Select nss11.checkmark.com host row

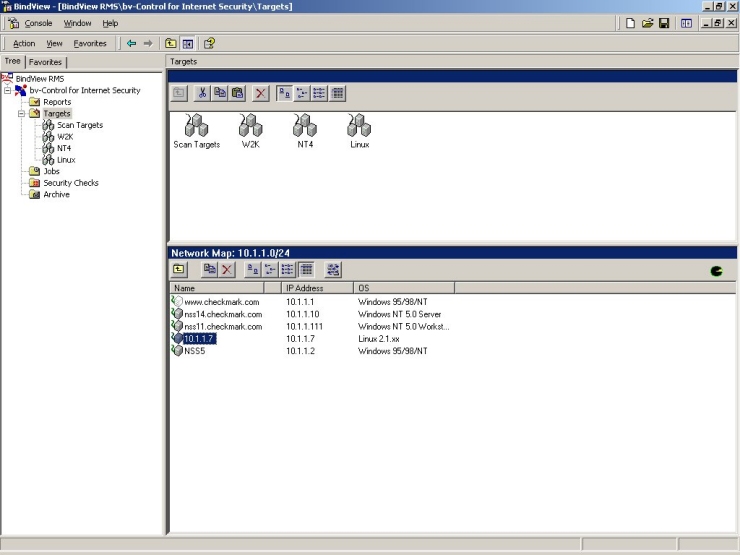pos(311,326)
